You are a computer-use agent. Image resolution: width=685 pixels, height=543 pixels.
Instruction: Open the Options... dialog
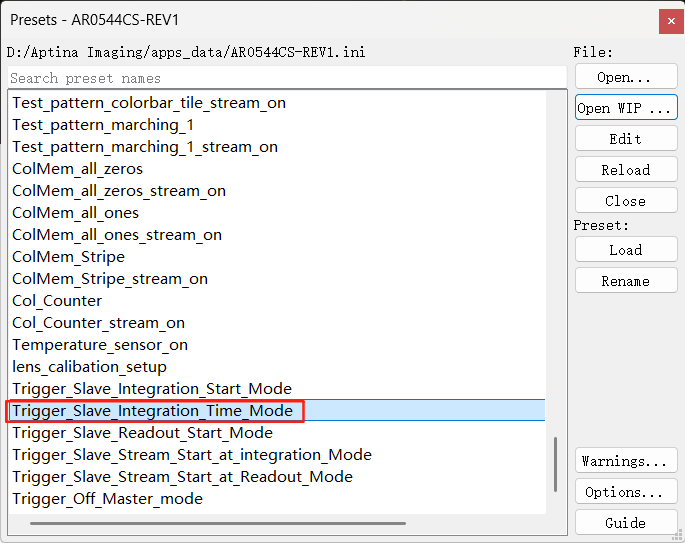point(625,492)
